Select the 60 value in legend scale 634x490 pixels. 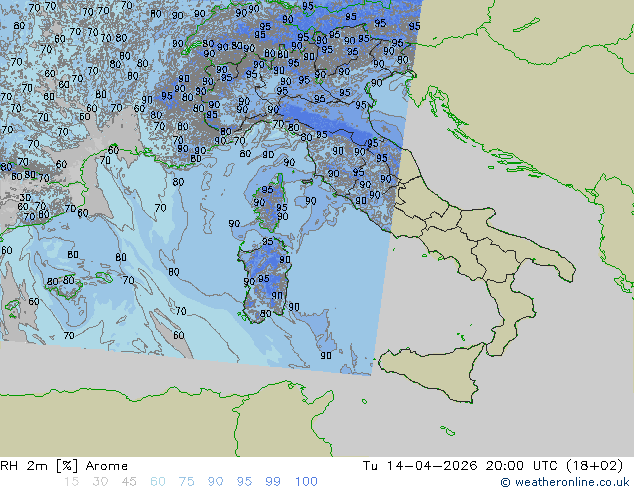pyautogui.click(x=158, y=482)
